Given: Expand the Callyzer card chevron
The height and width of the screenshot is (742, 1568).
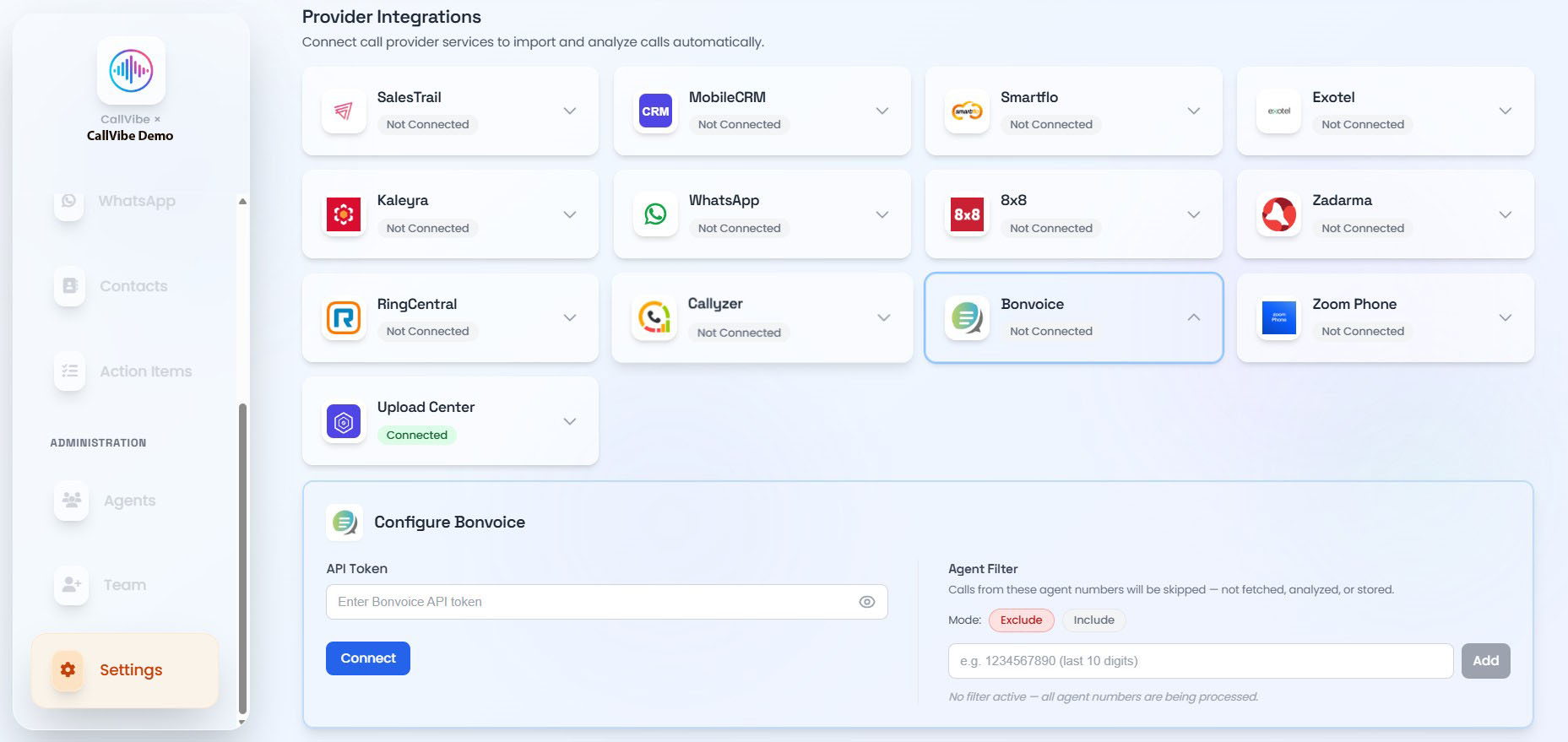Looking at the screenshot, I should pyautogui.click(x=884, y=317).
